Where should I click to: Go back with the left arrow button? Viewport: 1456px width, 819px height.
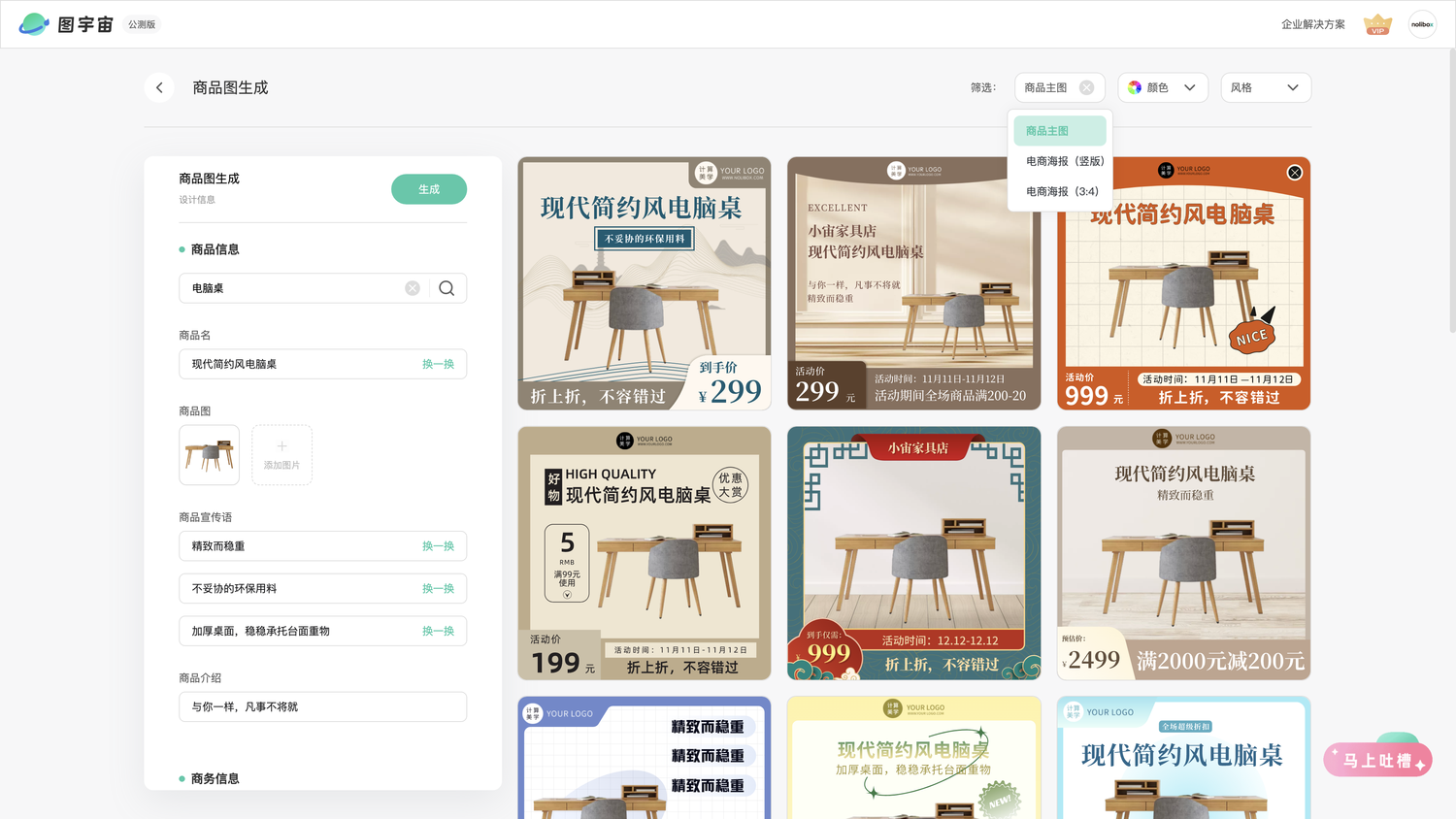pyautogui.click(x=159, y=87)
